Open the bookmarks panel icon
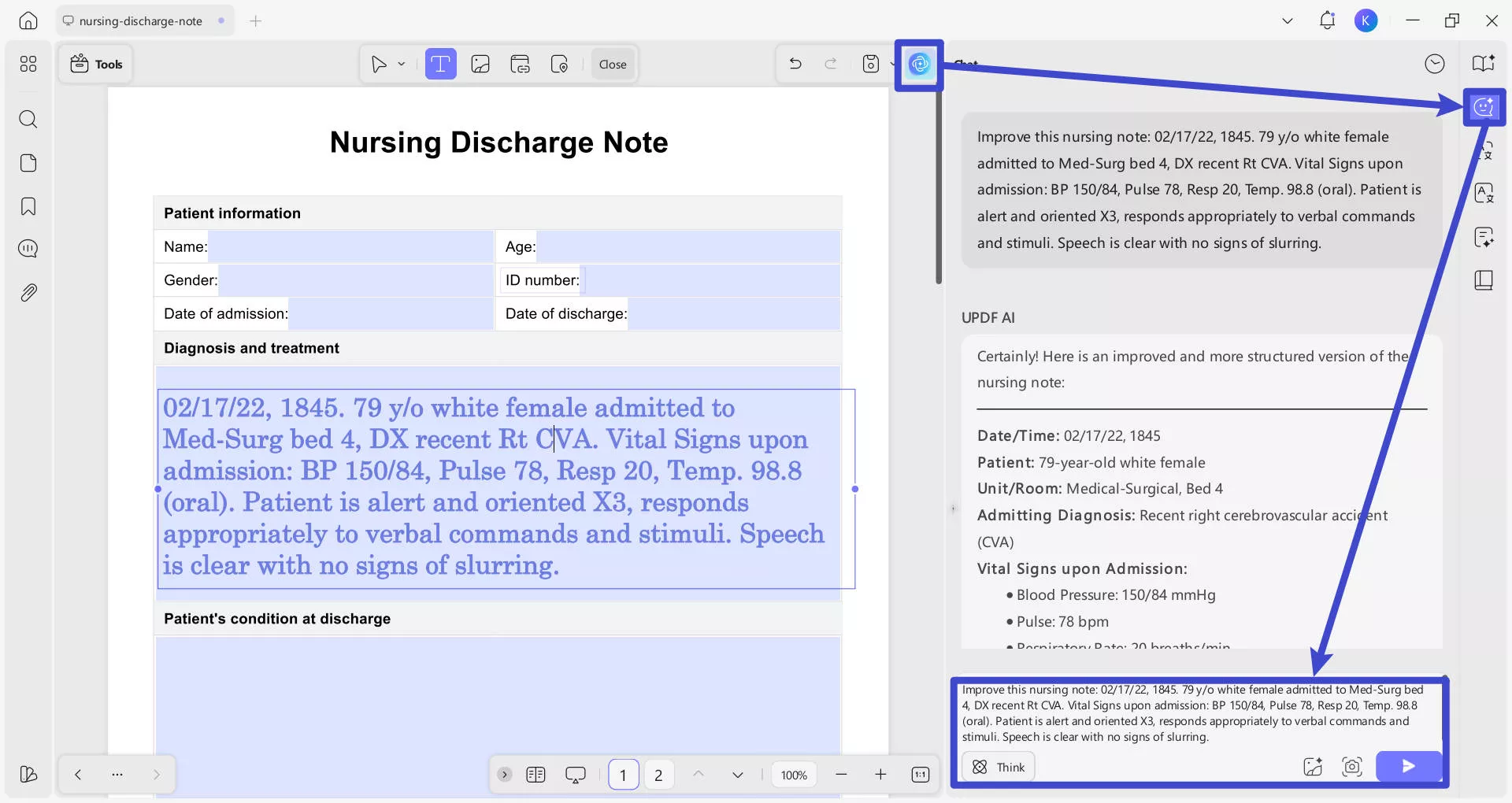1512x803 pixels. pos(28,206)
